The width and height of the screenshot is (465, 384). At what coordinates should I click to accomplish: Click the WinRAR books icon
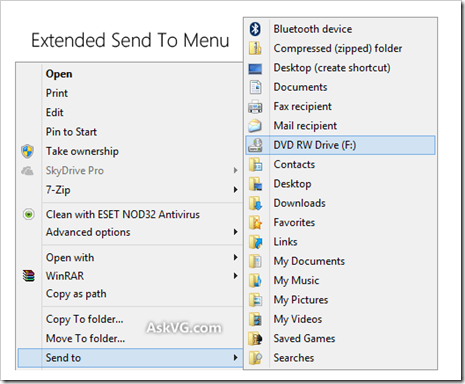29,276
